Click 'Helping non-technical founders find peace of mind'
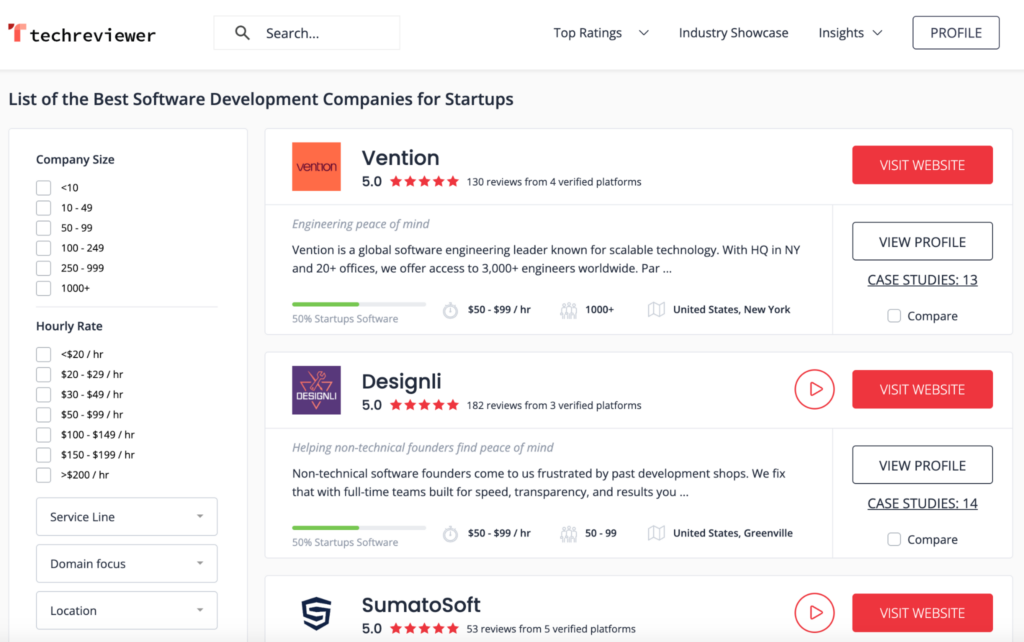1024x642 pixels. [423, 447]
